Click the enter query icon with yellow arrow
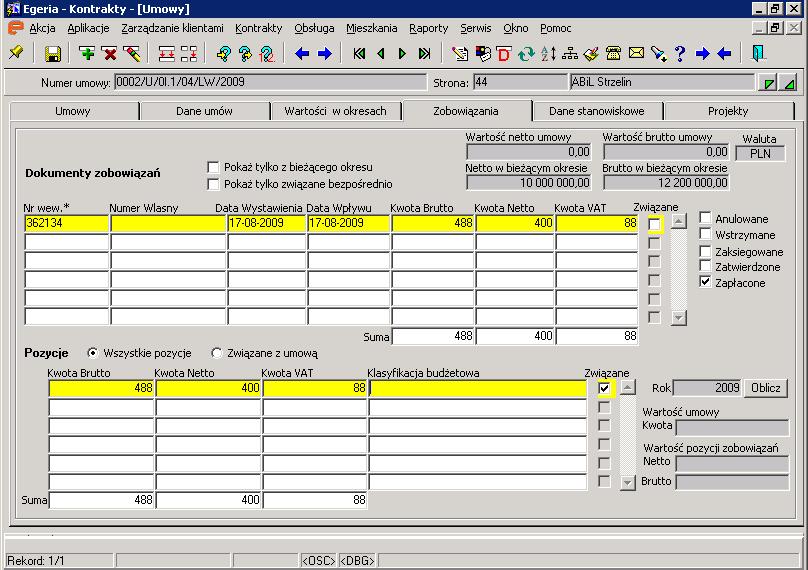This screenshot has height=570, width=808. click(224, 54)
